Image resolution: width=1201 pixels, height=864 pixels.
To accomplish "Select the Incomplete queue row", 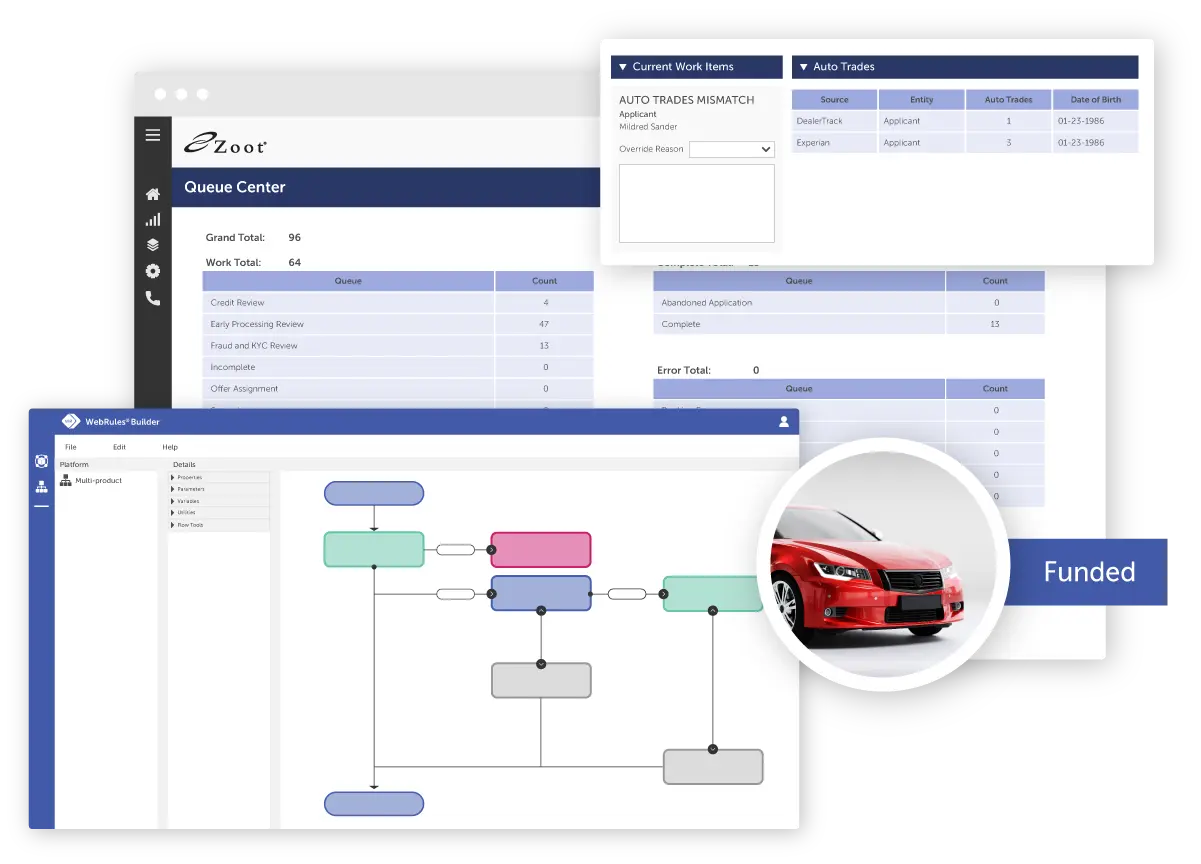I will (398, 367).
